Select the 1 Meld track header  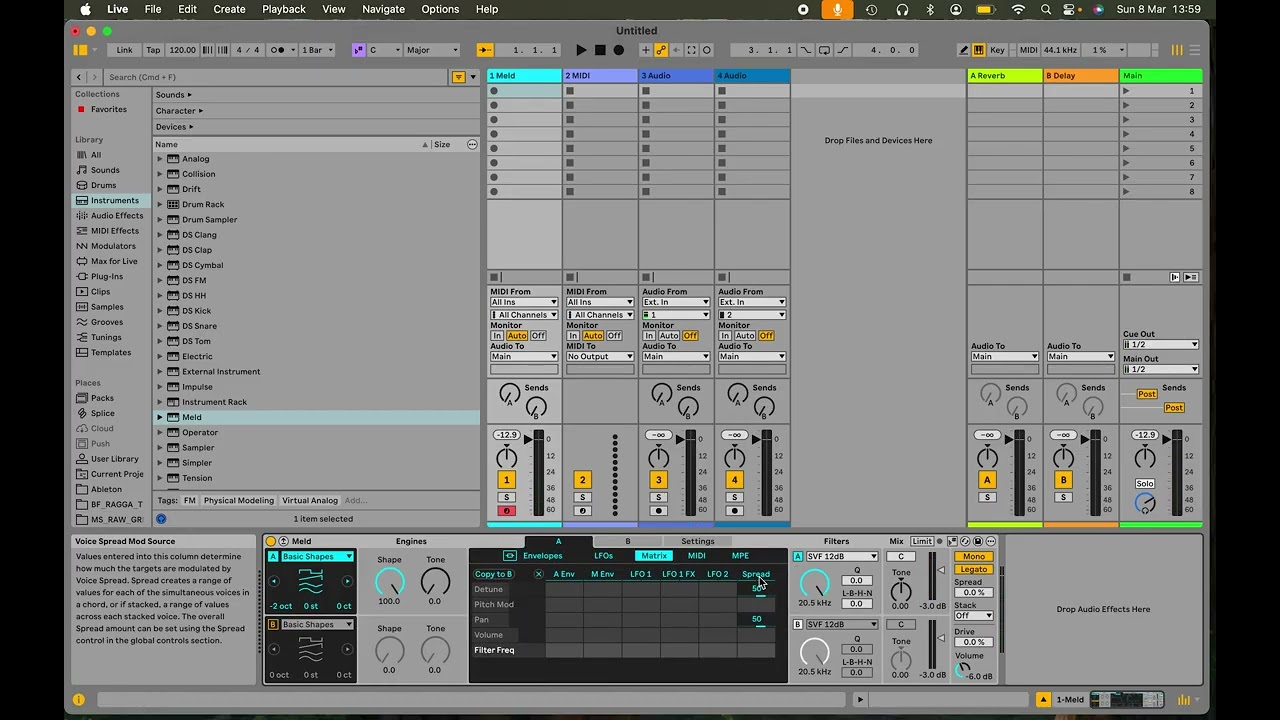524,76
